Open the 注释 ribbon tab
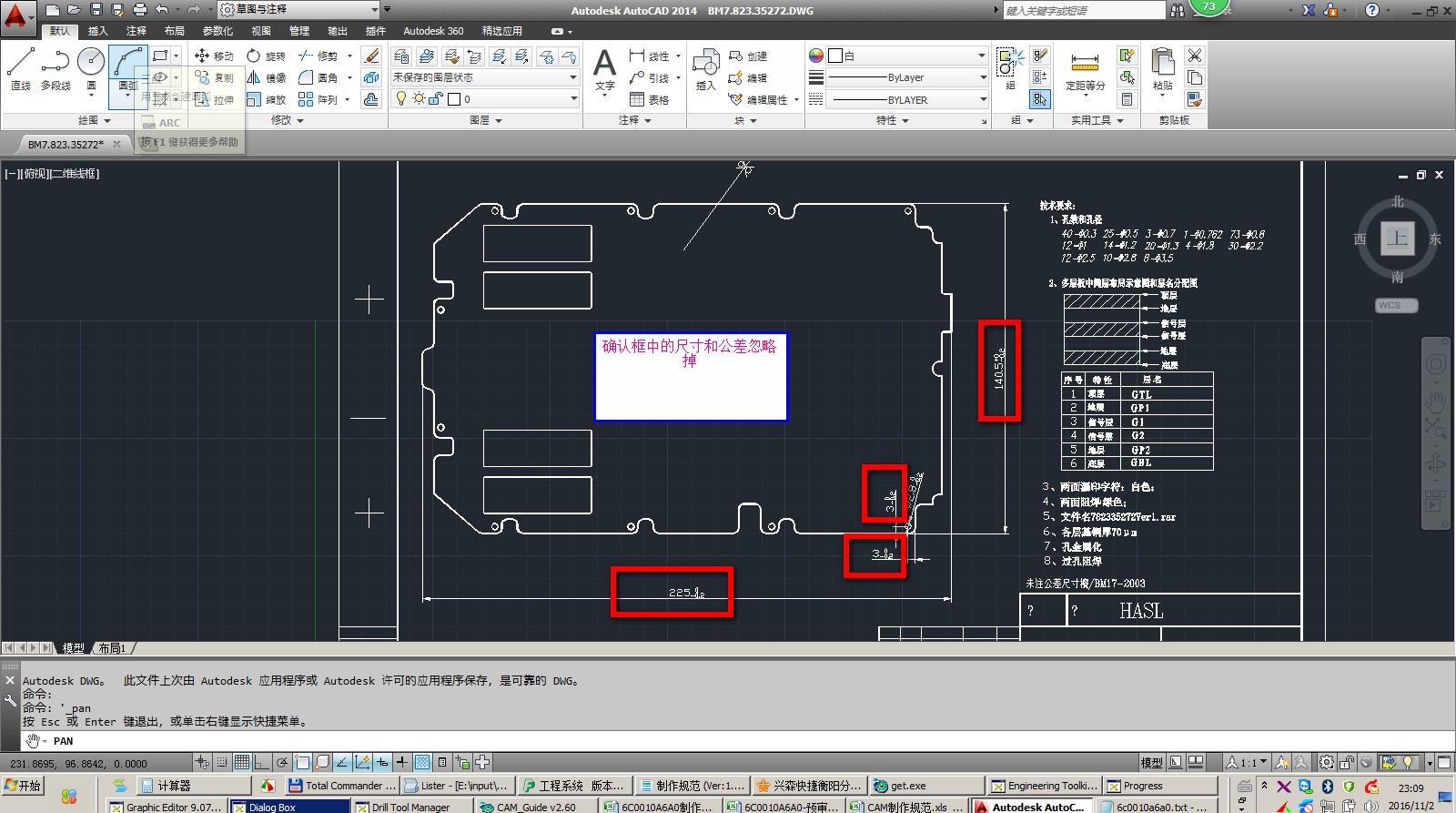The width and height of the screenshot is (1456, 813). (136, 31)
